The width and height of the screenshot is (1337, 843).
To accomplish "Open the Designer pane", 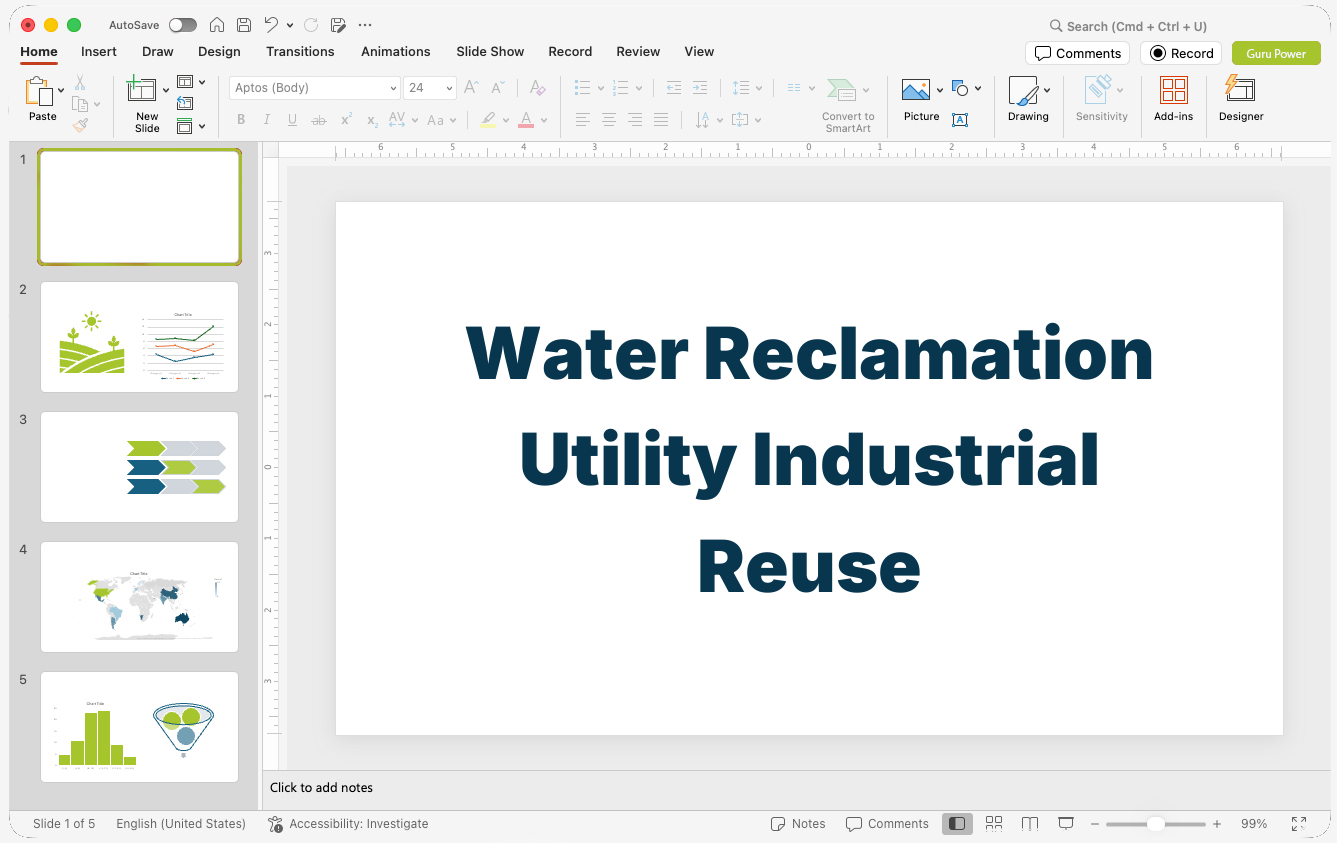I will pos(1241,99).
